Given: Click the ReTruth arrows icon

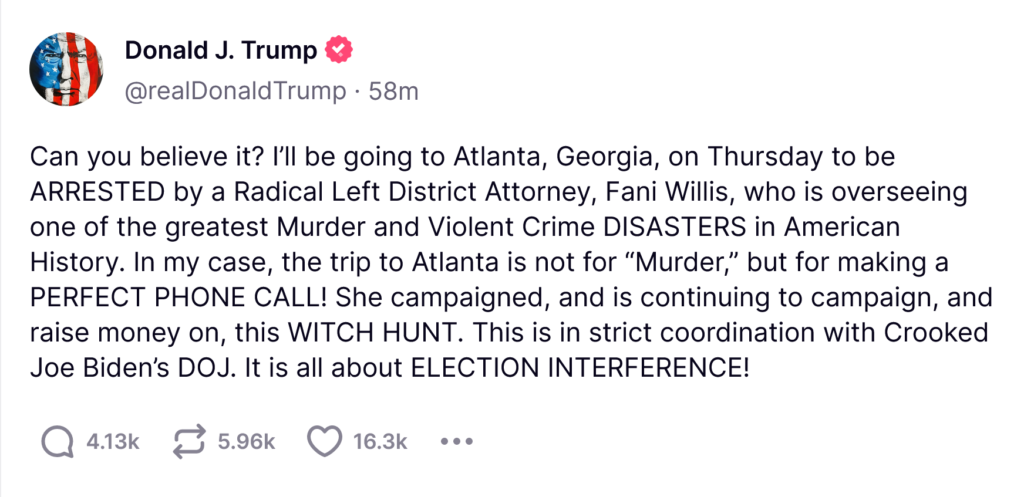Looking at the screenshot, I should pos(189,442).
